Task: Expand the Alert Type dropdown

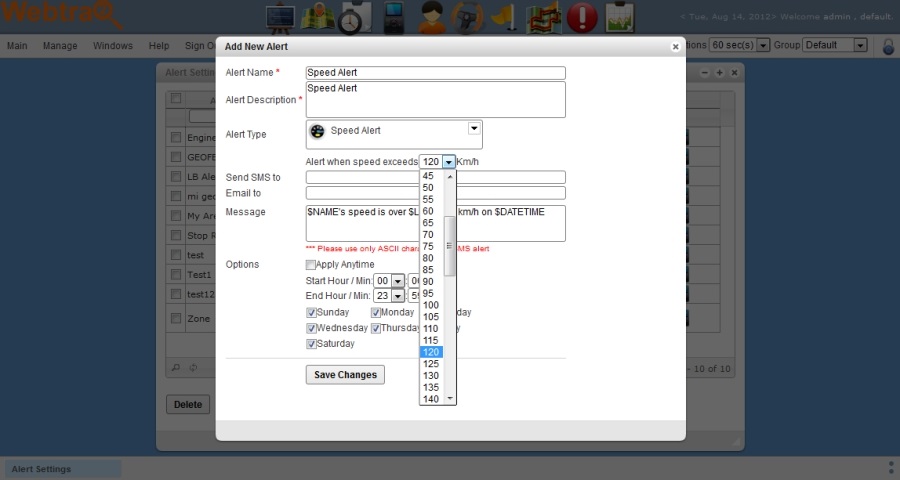Action: [474, 129]
